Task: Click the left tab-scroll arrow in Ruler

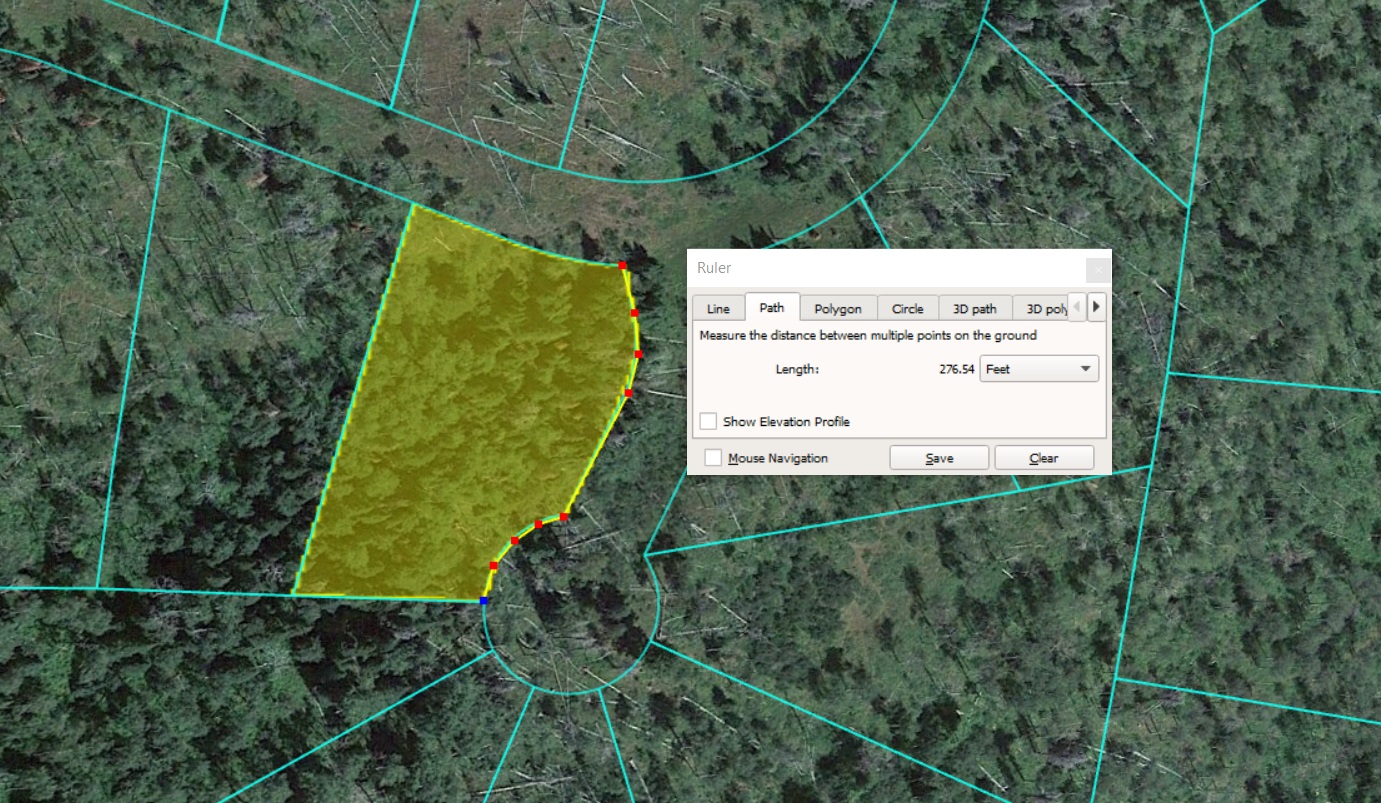Action: click(1077, 306)
